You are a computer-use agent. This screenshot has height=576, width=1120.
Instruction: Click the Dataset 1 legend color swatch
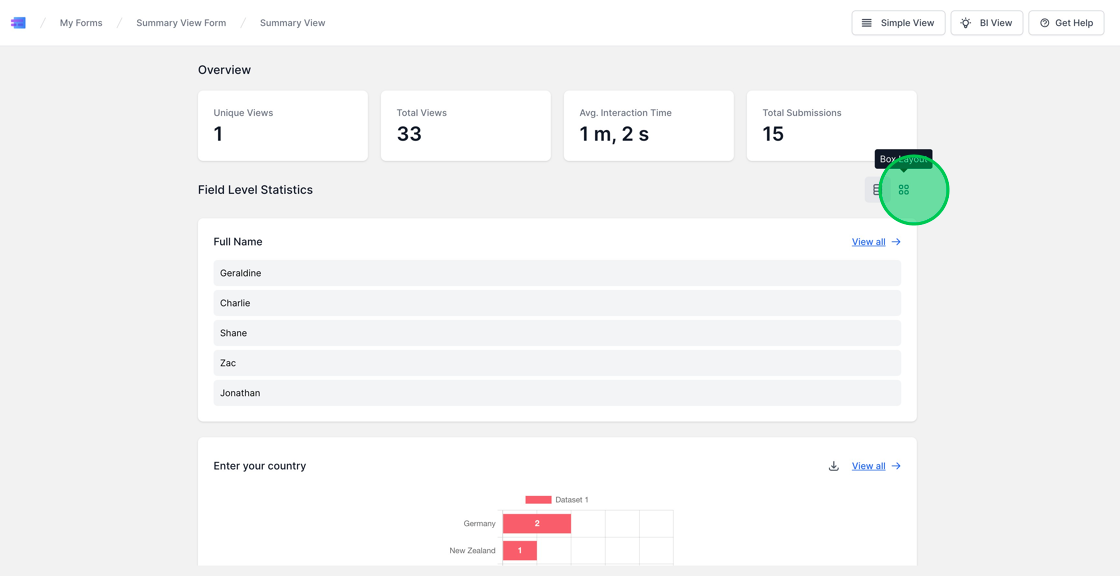(538, 499)
